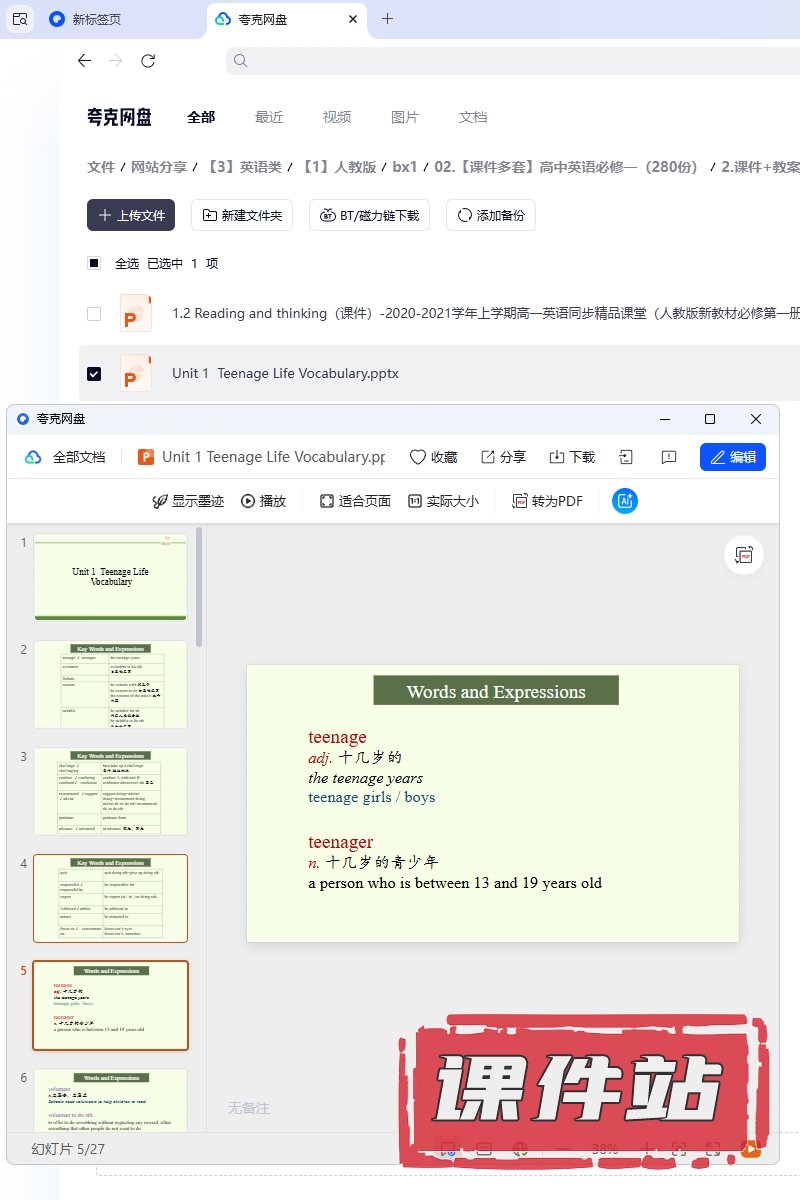This screenshot has width=800, height=1200.
Task: Toggle the 全选 select all checkbox
Action: pos(94,263)
